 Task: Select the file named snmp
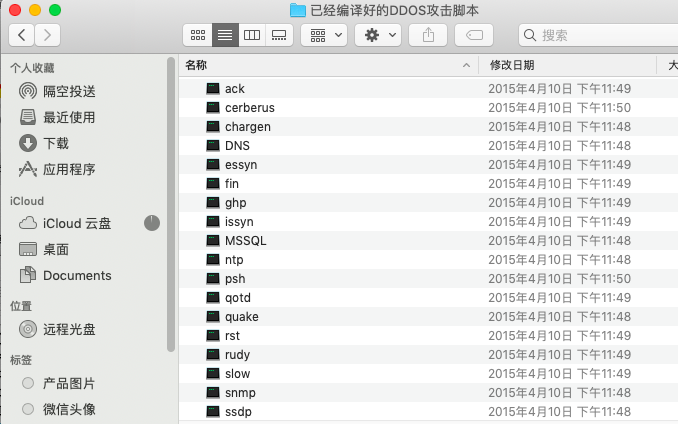240,393
